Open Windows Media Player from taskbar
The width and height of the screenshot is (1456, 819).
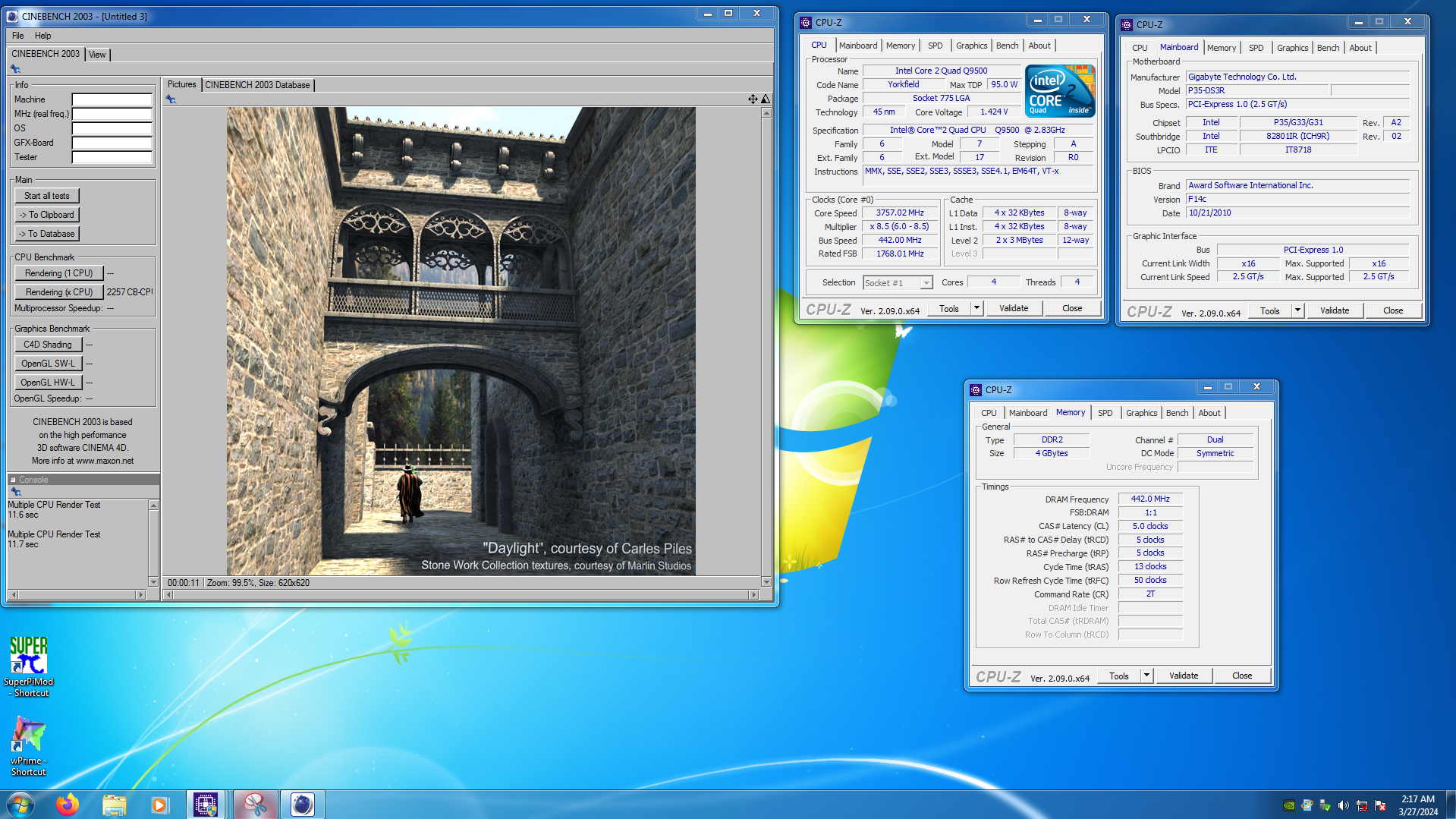(x=159, y=804)
